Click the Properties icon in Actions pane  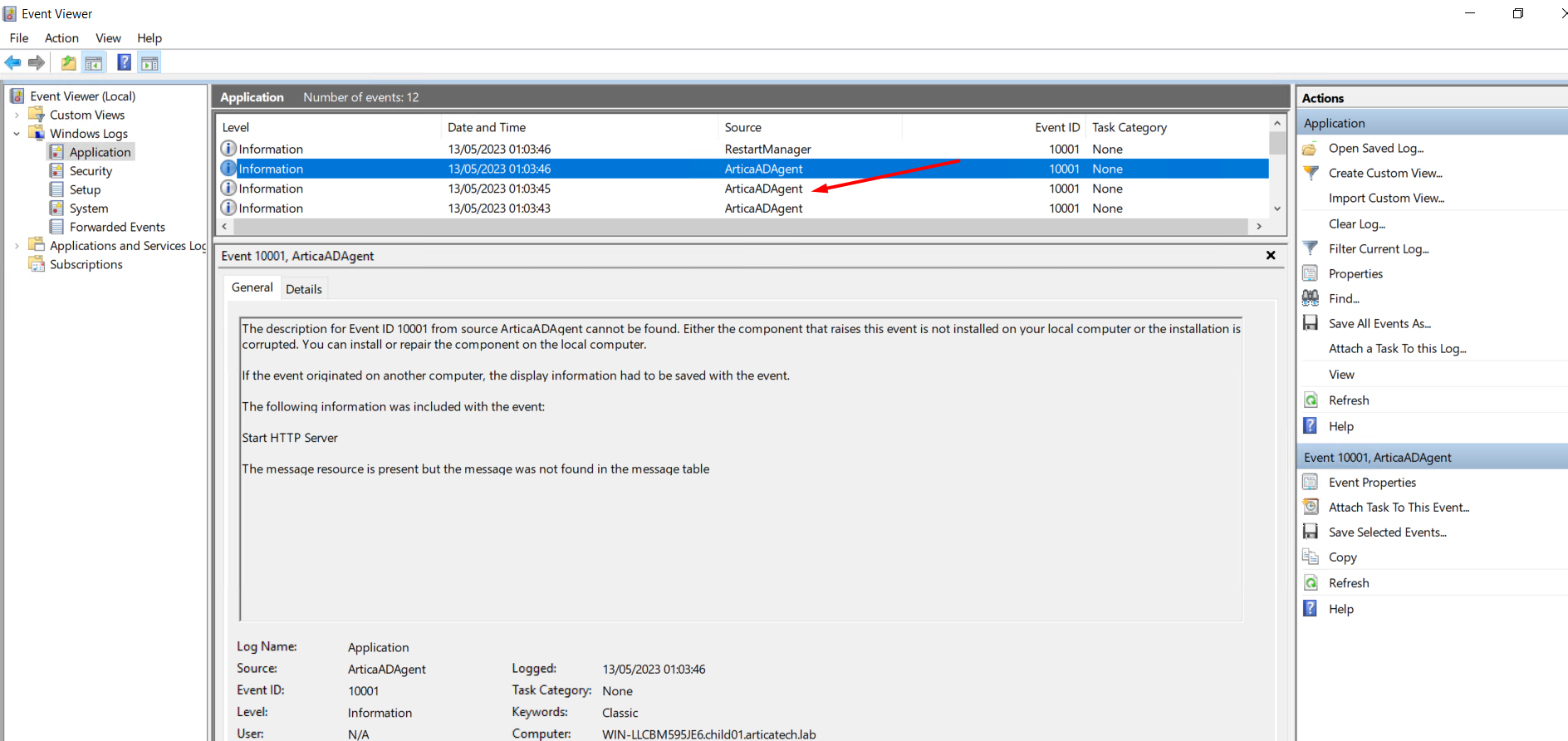point(1311,273)
